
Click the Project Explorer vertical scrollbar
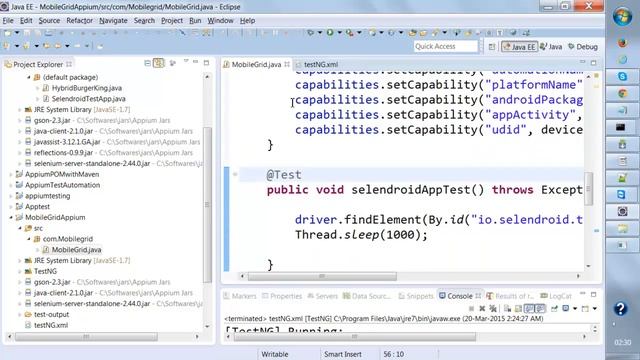(207, 204)
